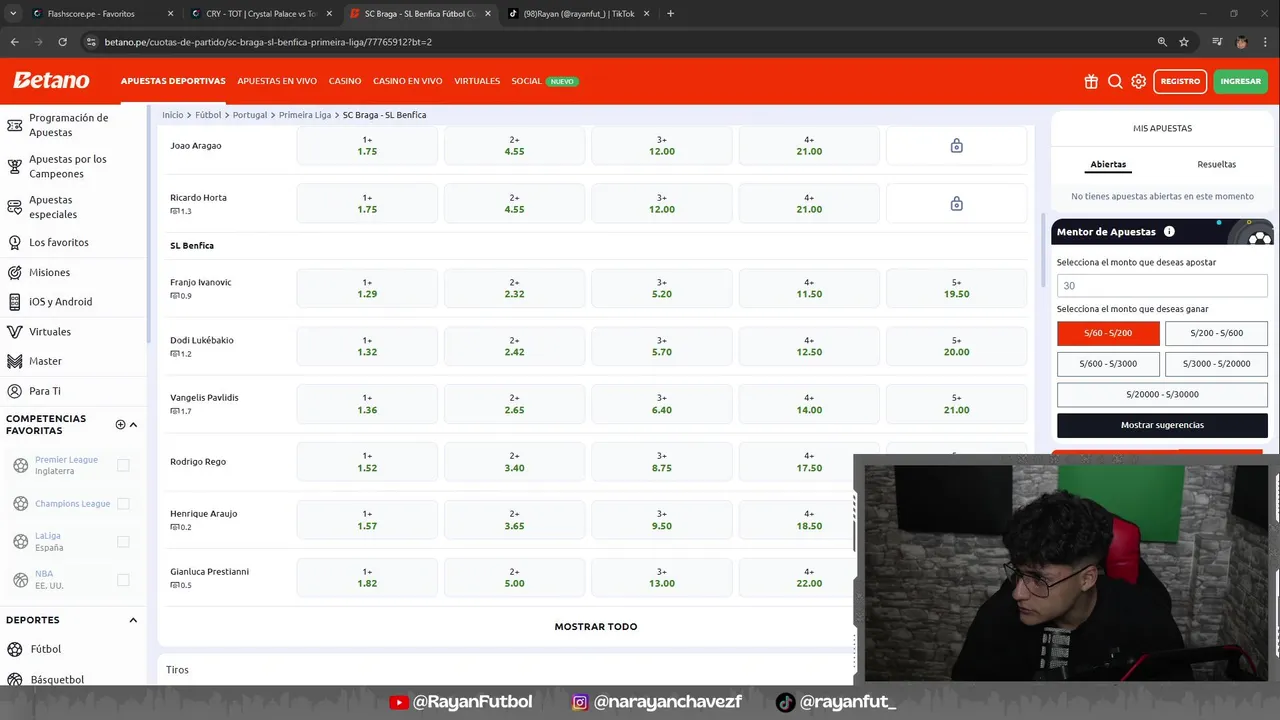Tick the Champions League favorite checkbox

pyautogui.click(x=123, y=503)
